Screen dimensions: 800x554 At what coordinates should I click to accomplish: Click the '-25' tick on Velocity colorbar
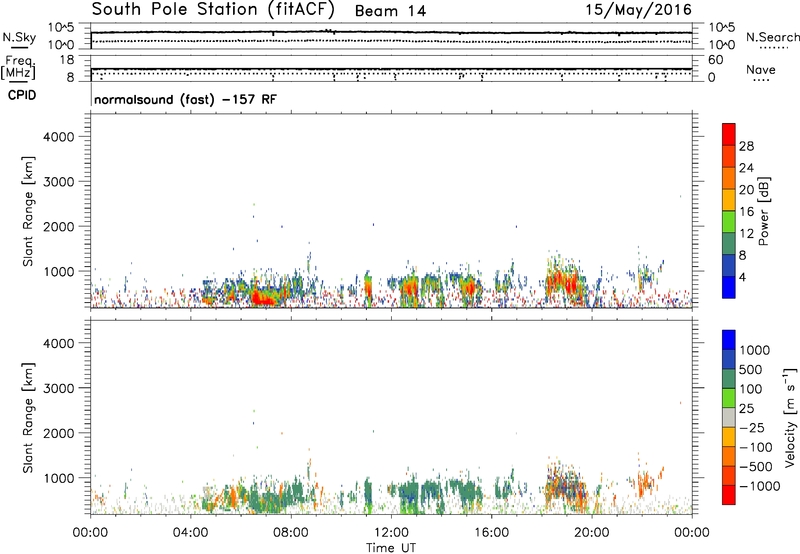(752, 428)
